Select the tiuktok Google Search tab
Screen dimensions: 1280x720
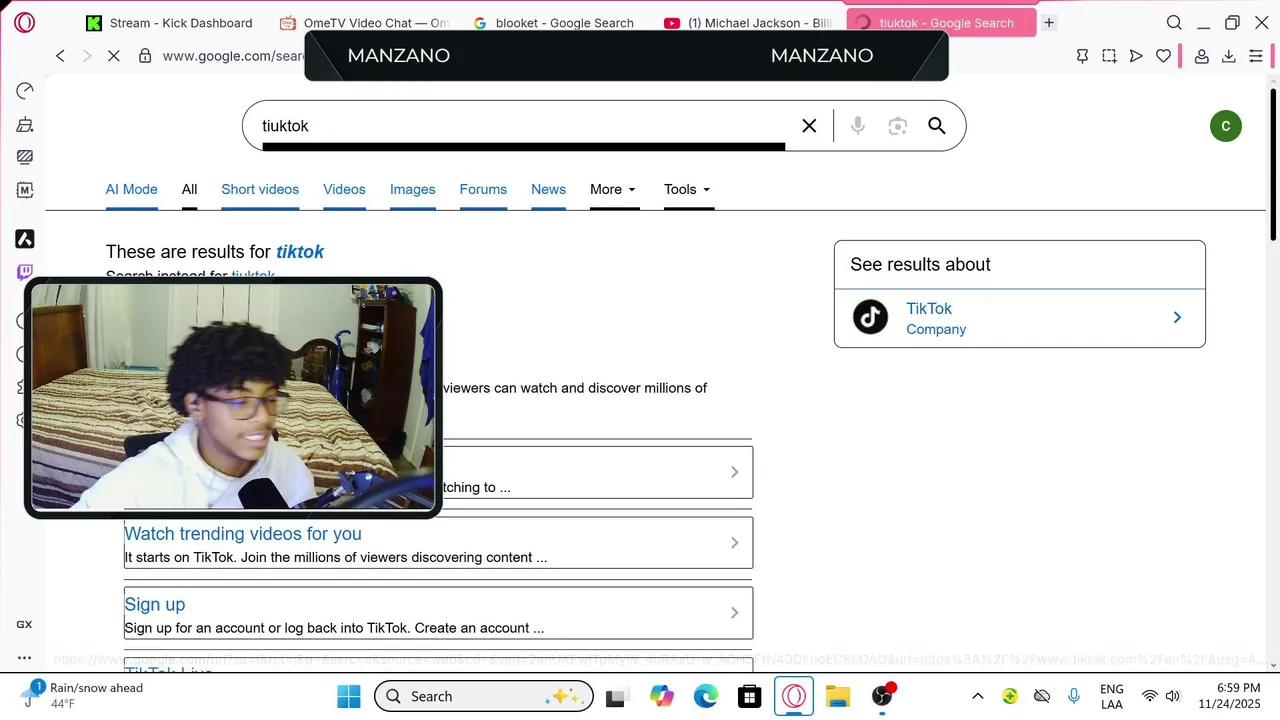[x=940, y=22]
